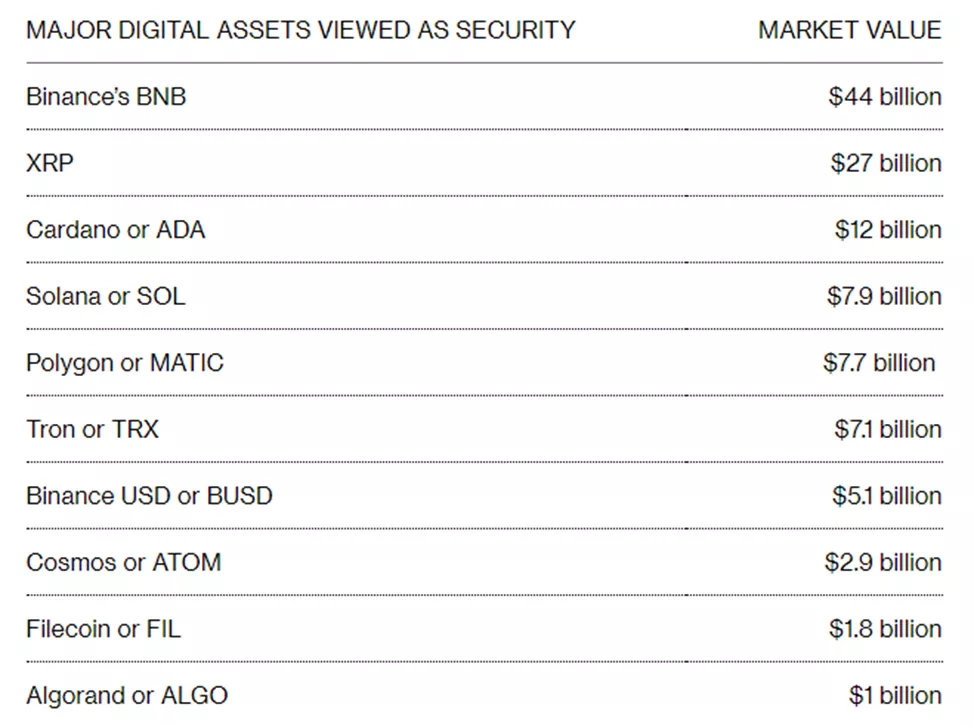
Task: Click the $44 billion market value
Action: (x=885, y=97)
